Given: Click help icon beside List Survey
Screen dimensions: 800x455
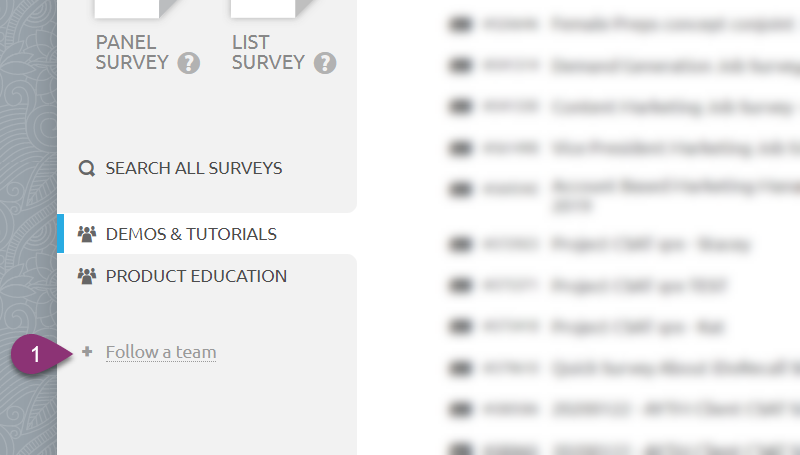Looking at the screenshot, I should coord(325,63).
